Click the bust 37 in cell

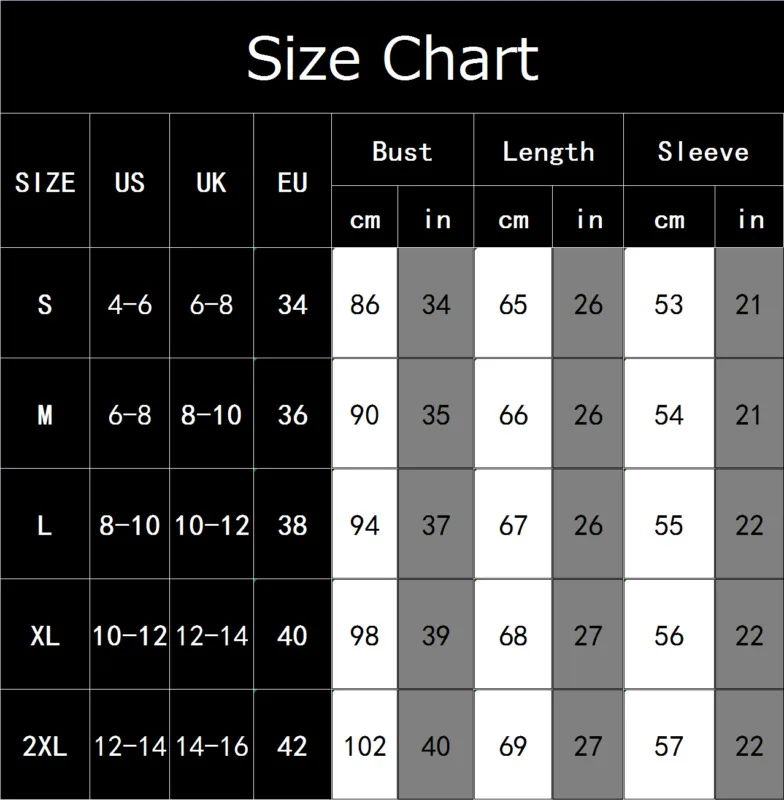[436, 524]
